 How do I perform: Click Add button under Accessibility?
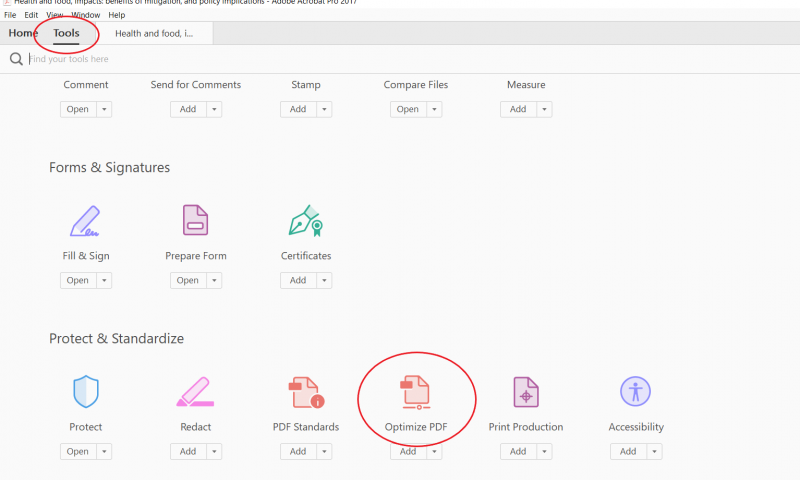click(x=629, y=451)
